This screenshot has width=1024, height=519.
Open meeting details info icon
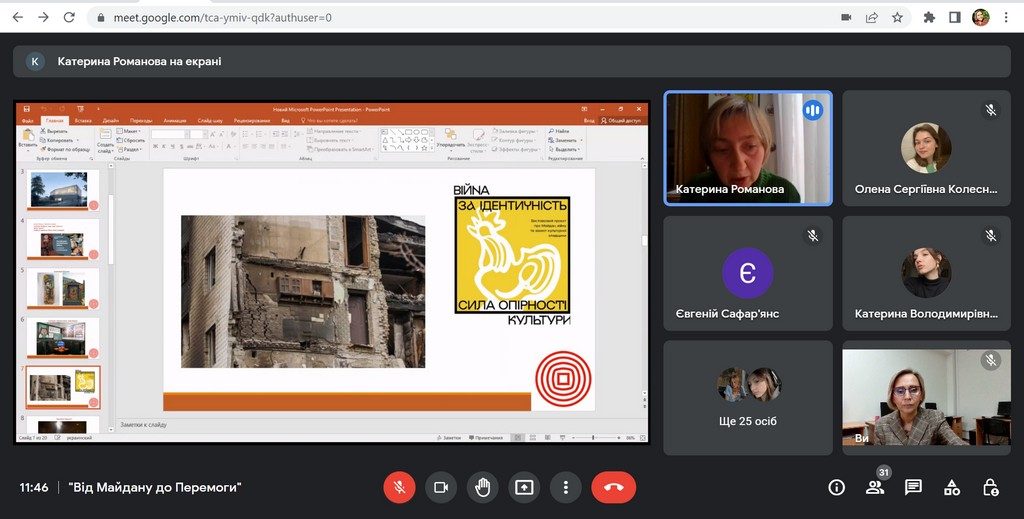click(x=837, y=487)
